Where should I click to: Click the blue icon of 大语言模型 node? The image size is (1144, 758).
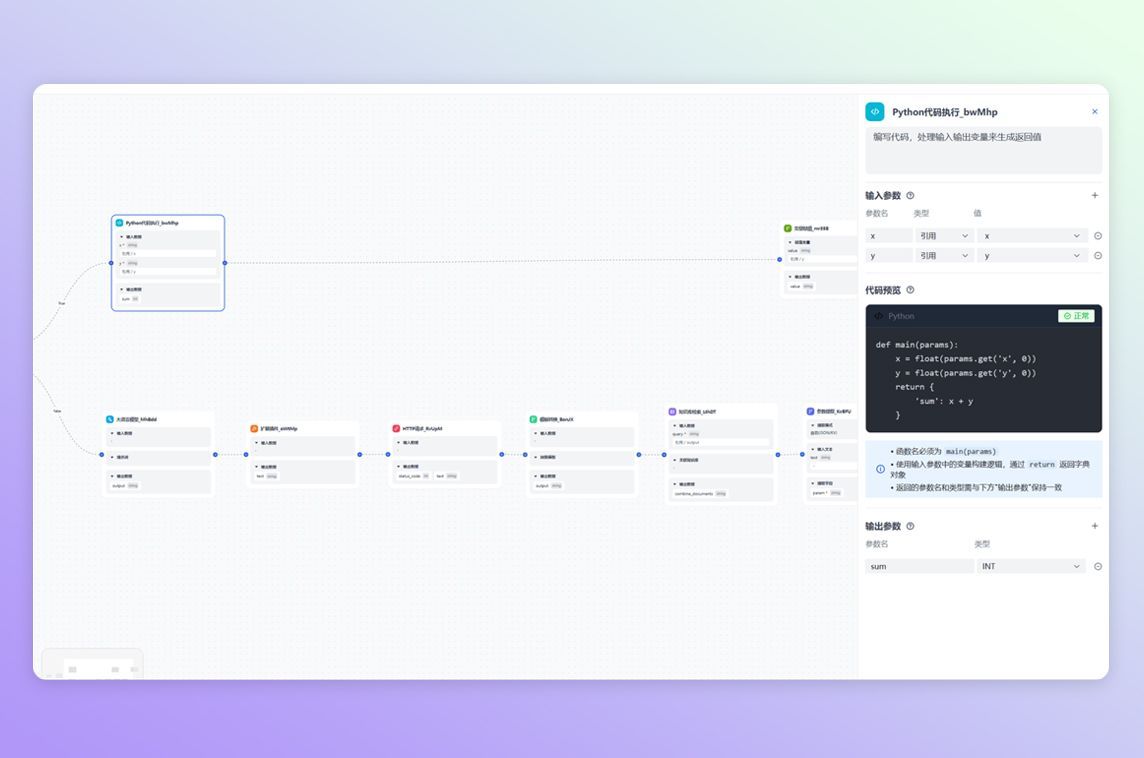(110, 419)
